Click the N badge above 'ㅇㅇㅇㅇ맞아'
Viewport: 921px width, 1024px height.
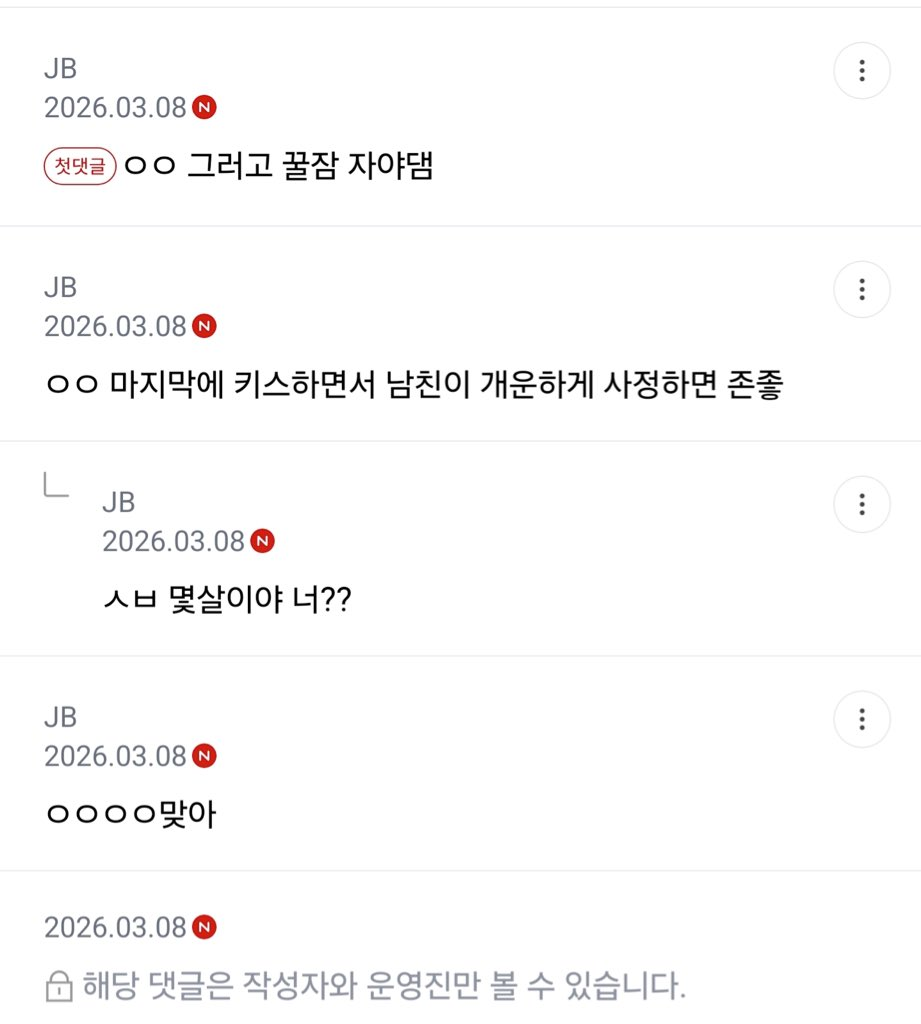(204, 756)
